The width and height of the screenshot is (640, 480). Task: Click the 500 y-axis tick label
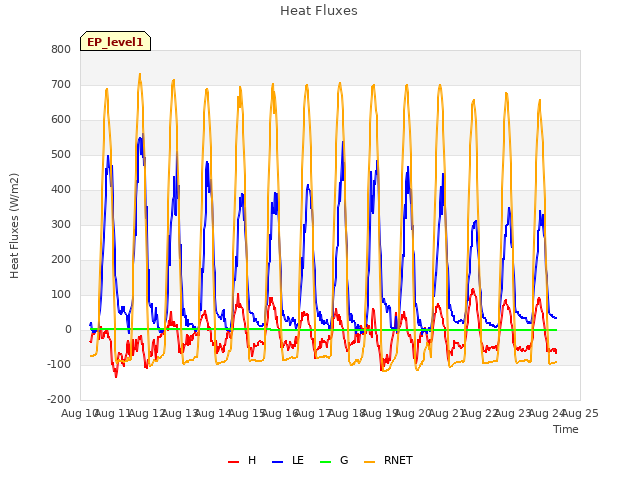[x=61, y=155]
